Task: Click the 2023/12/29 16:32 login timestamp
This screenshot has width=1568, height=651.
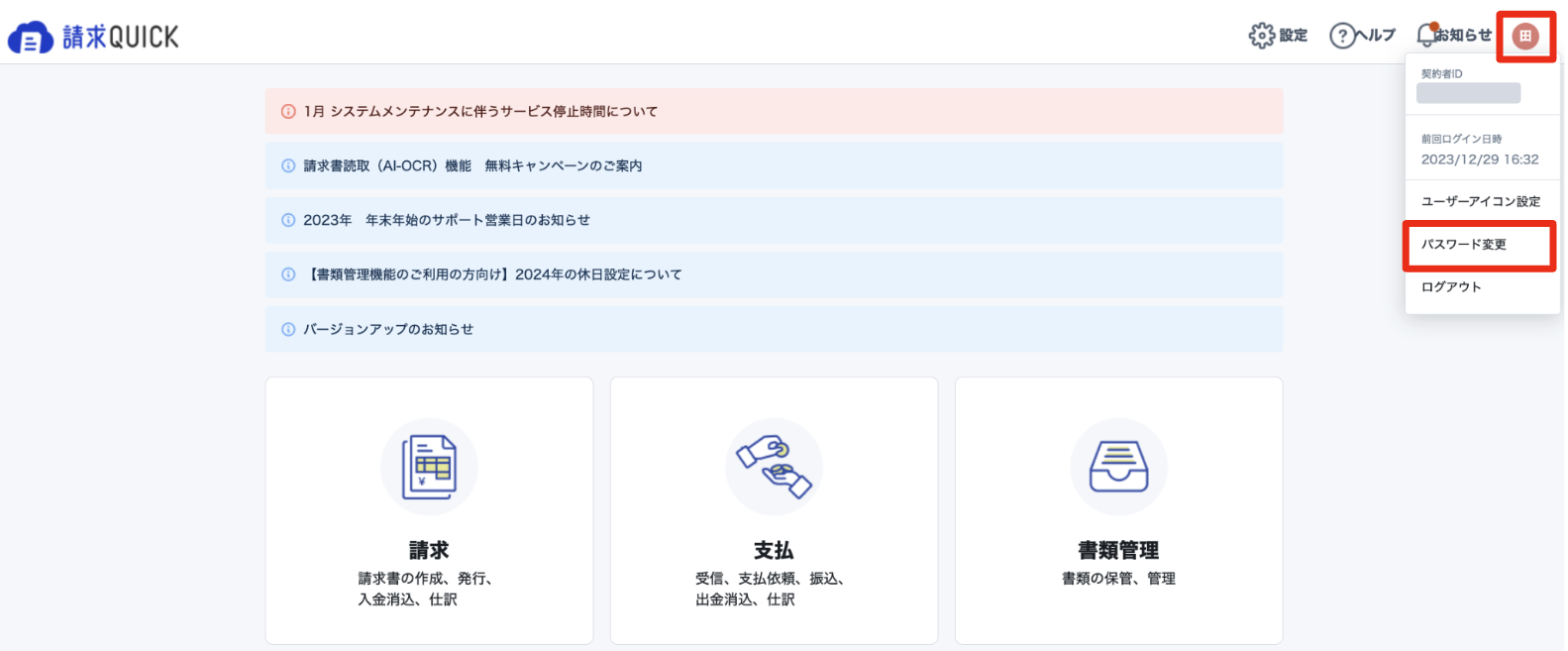Action: pyautogui.click(x=1480, y=160)
